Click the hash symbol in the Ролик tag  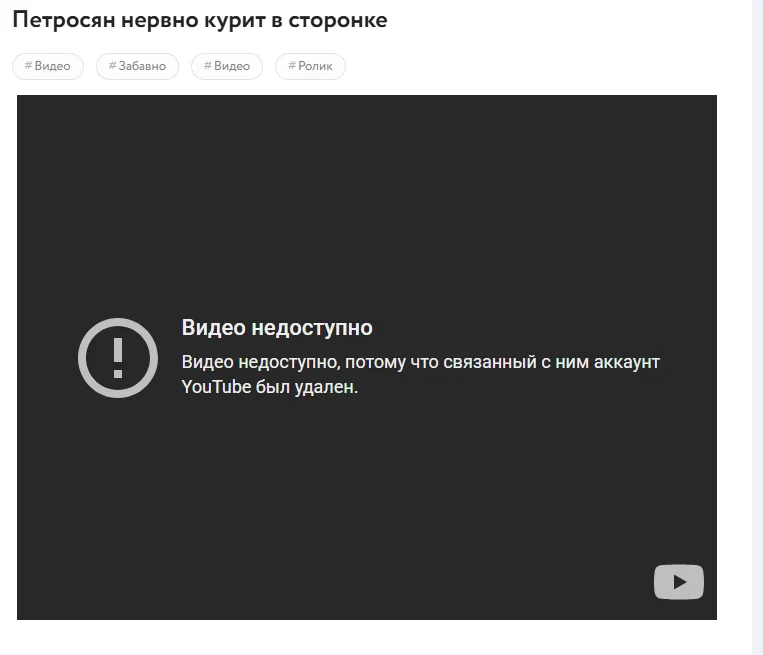pyautogui.click(x=292, y=65)
